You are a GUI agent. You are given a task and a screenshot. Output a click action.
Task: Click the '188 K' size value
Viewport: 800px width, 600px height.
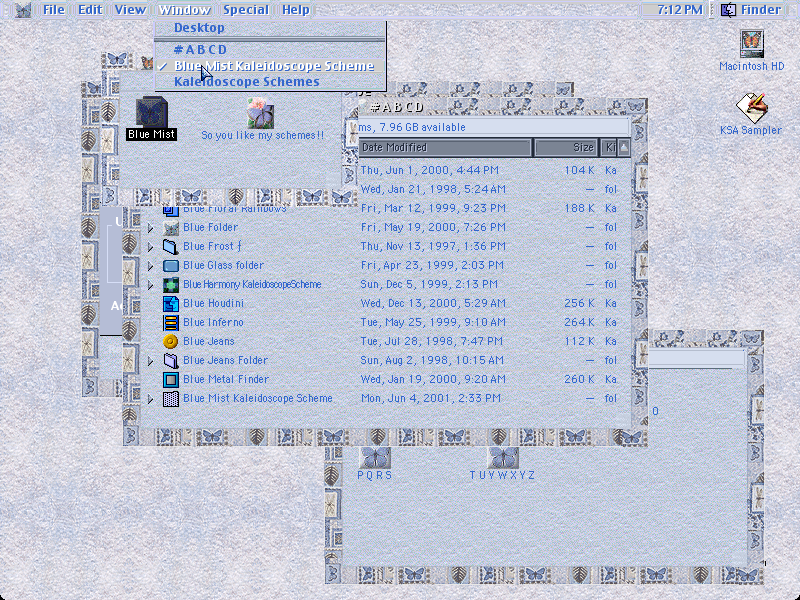click(x=579, y=208)
